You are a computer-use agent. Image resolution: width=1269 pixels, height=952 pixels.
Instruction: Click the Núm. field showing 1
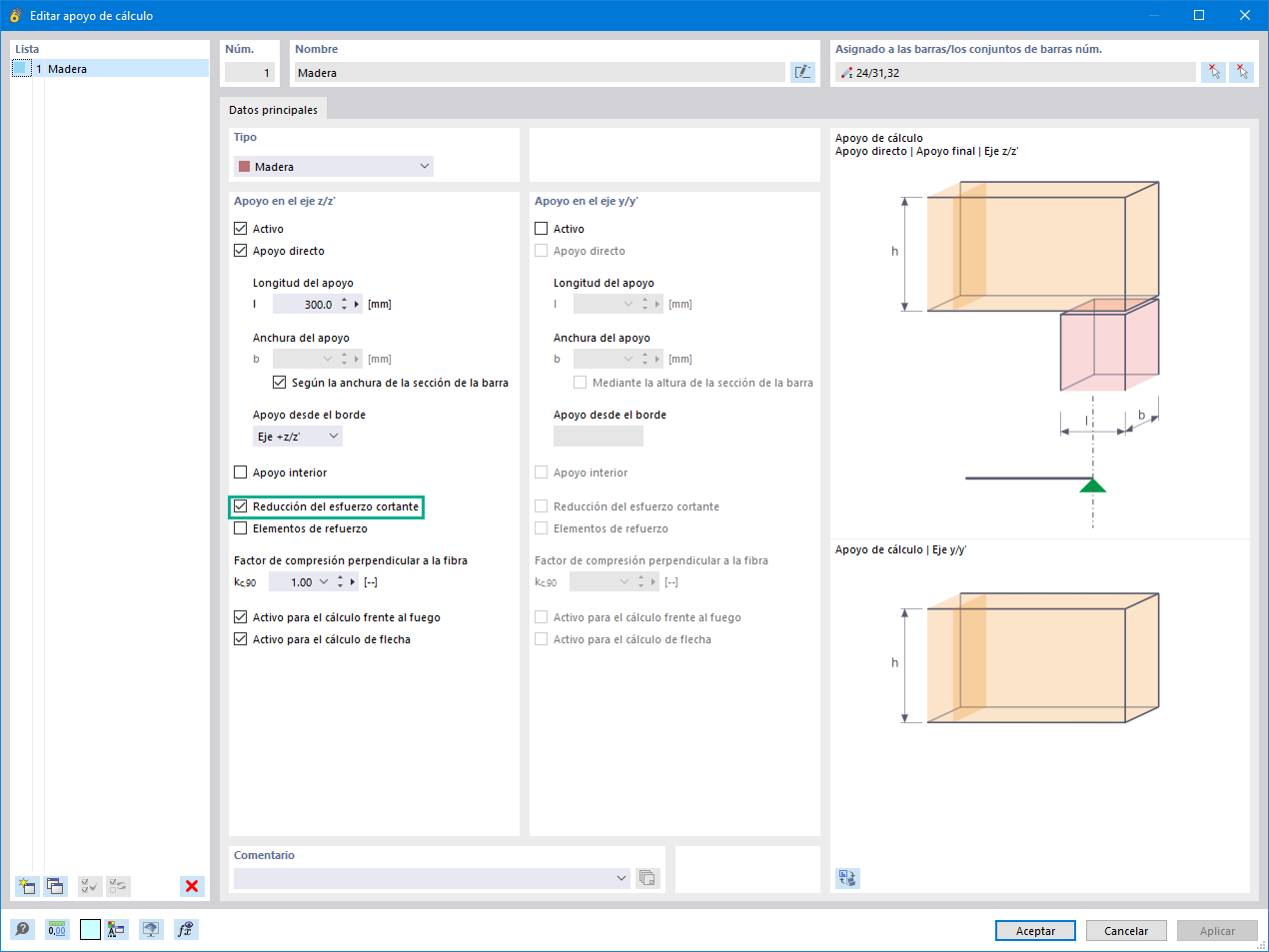click(250, 72)
